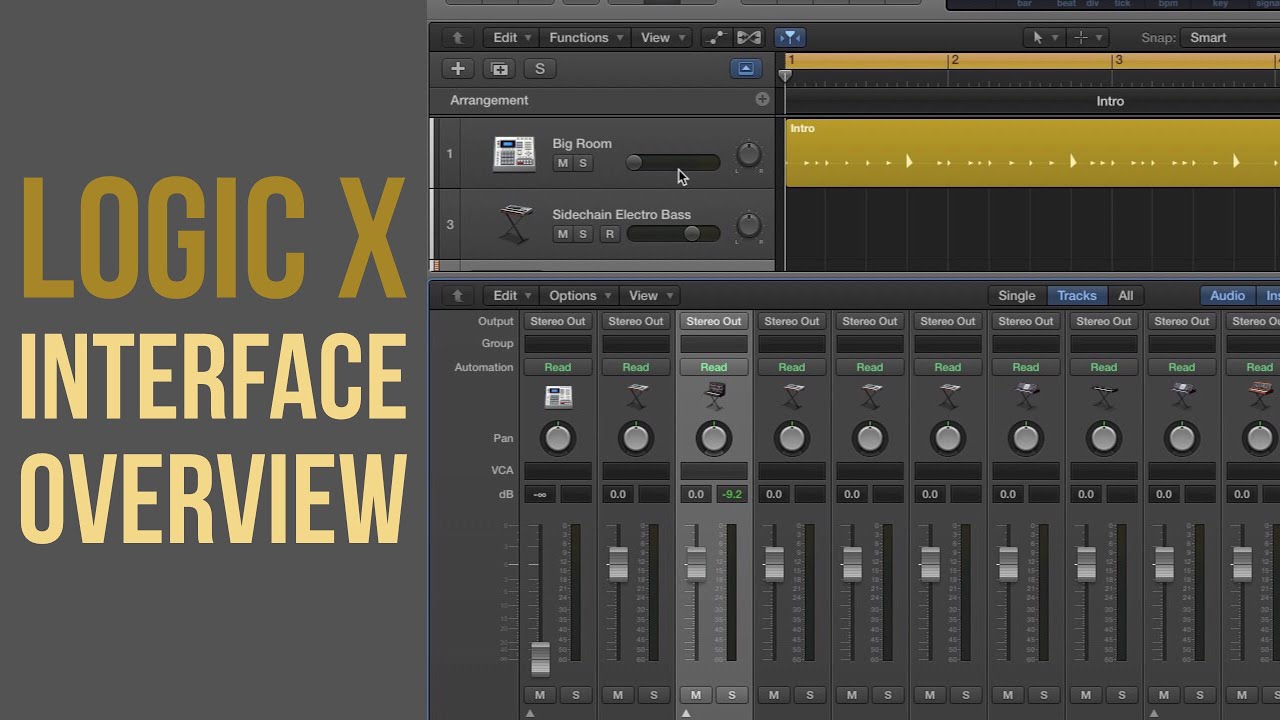Viewport: 1280px width, 720px height.
Task: Open the mixer View menu
Action: coord(651,296)
